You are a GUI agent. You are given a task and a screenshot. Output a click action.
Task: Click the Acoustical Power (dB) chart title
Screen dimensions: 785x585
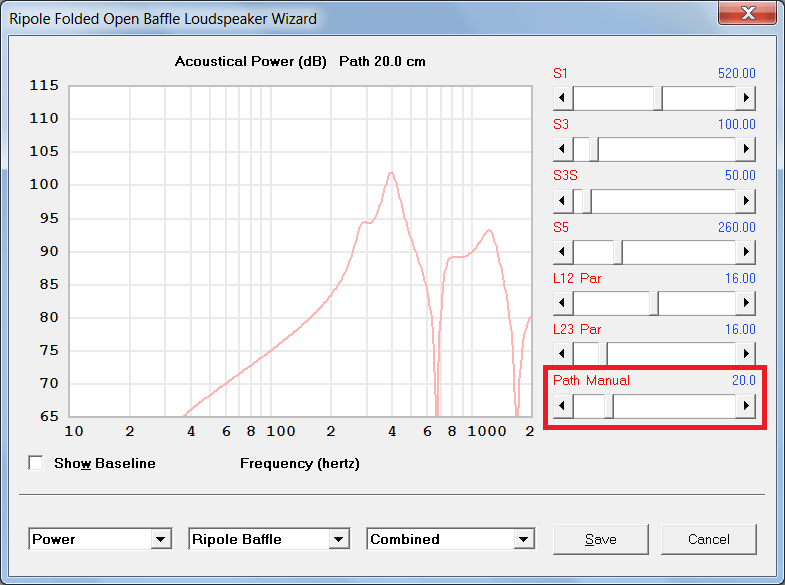point(250,62)
